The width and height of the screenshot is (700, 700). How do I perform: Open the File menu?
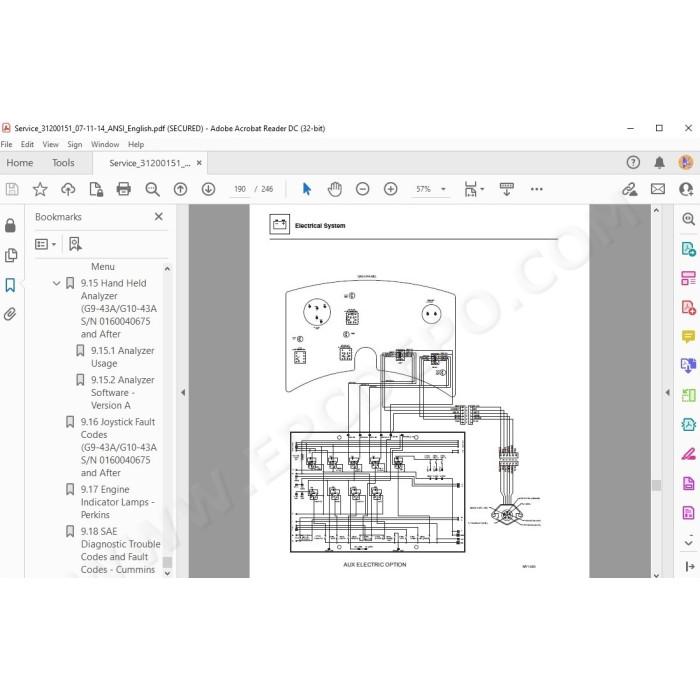pyautogui.click(x=6, y=144)
